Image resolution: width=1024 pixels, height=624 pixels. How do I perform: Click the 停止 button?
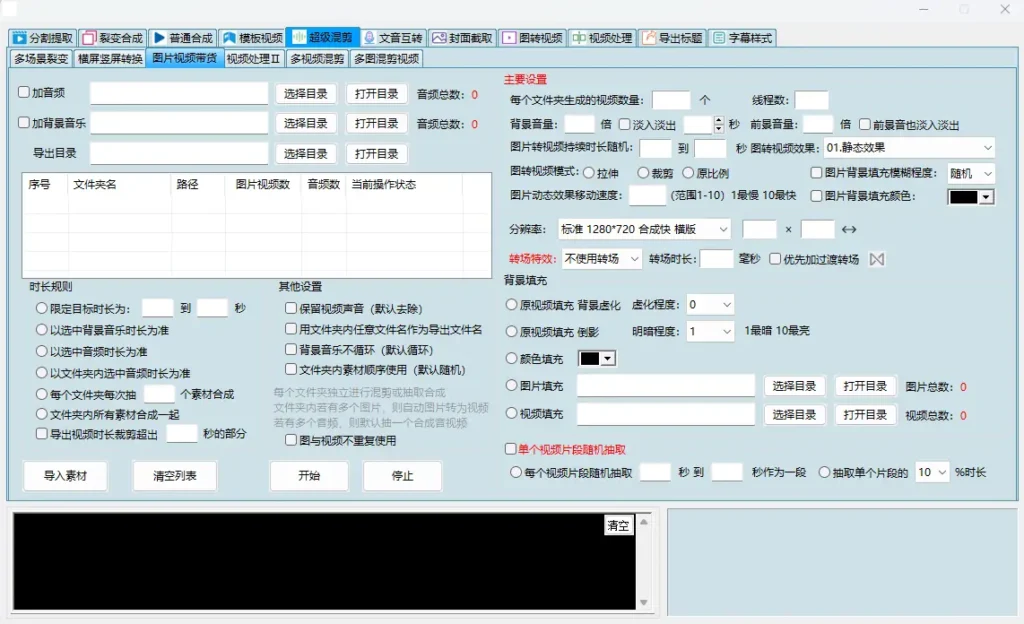(402, 476)
